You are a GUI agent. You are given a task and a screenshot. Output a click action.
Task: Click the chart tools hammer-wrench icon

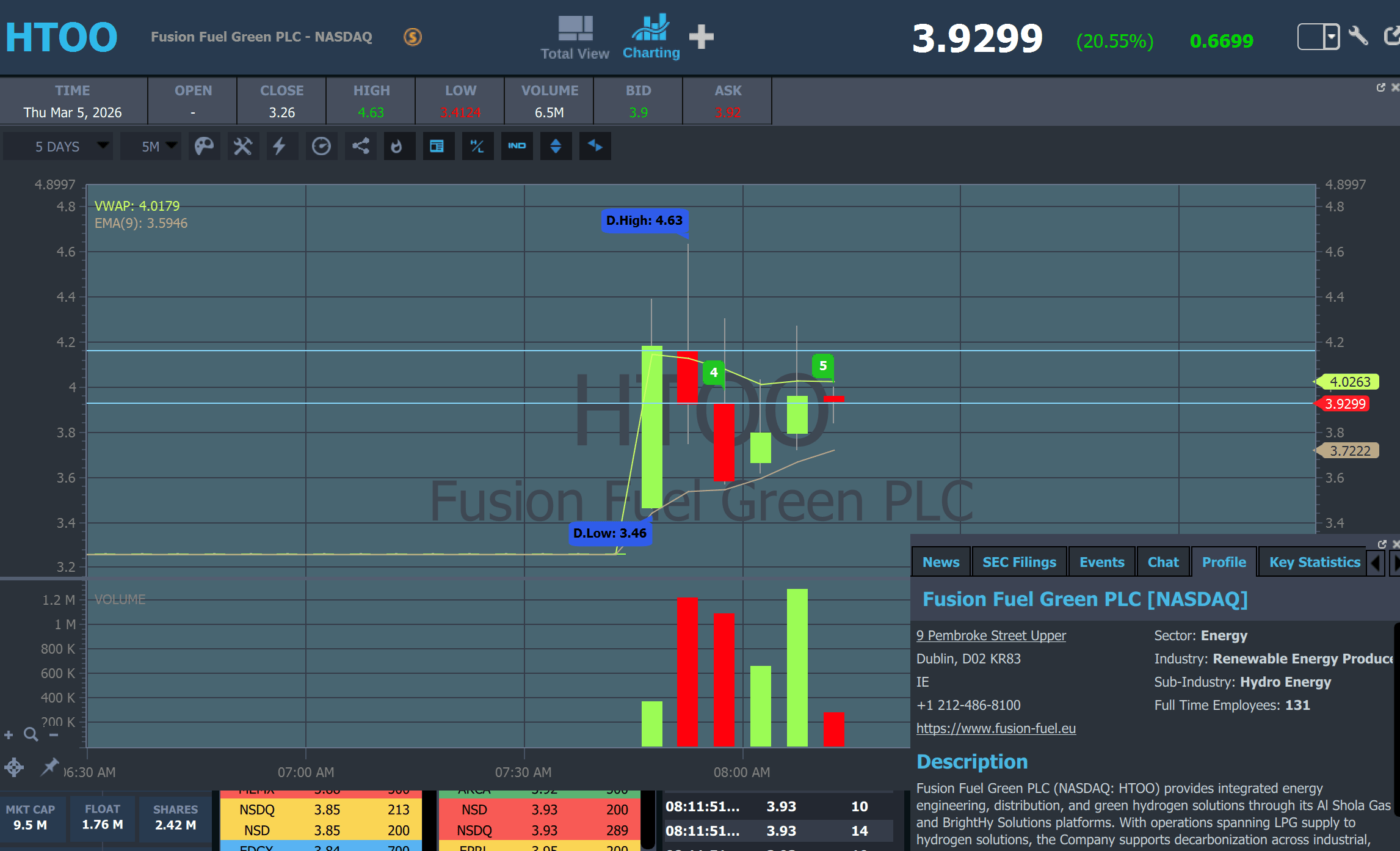pos(243,147)
